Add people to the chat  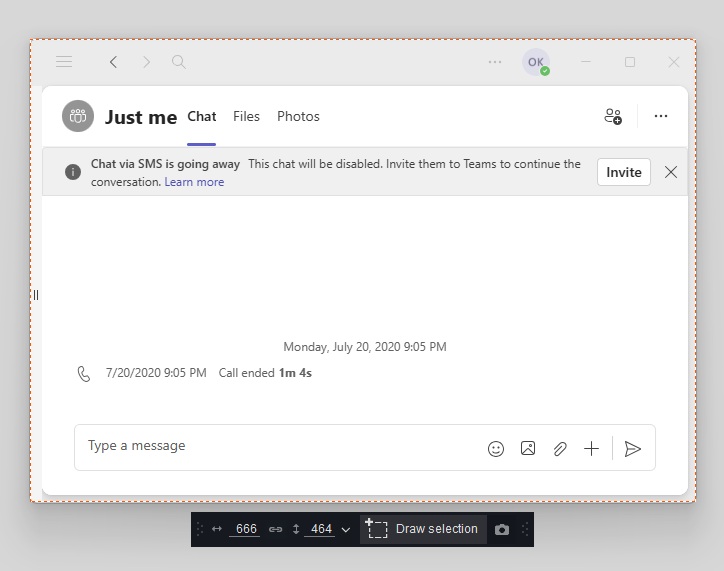point(613,116)
